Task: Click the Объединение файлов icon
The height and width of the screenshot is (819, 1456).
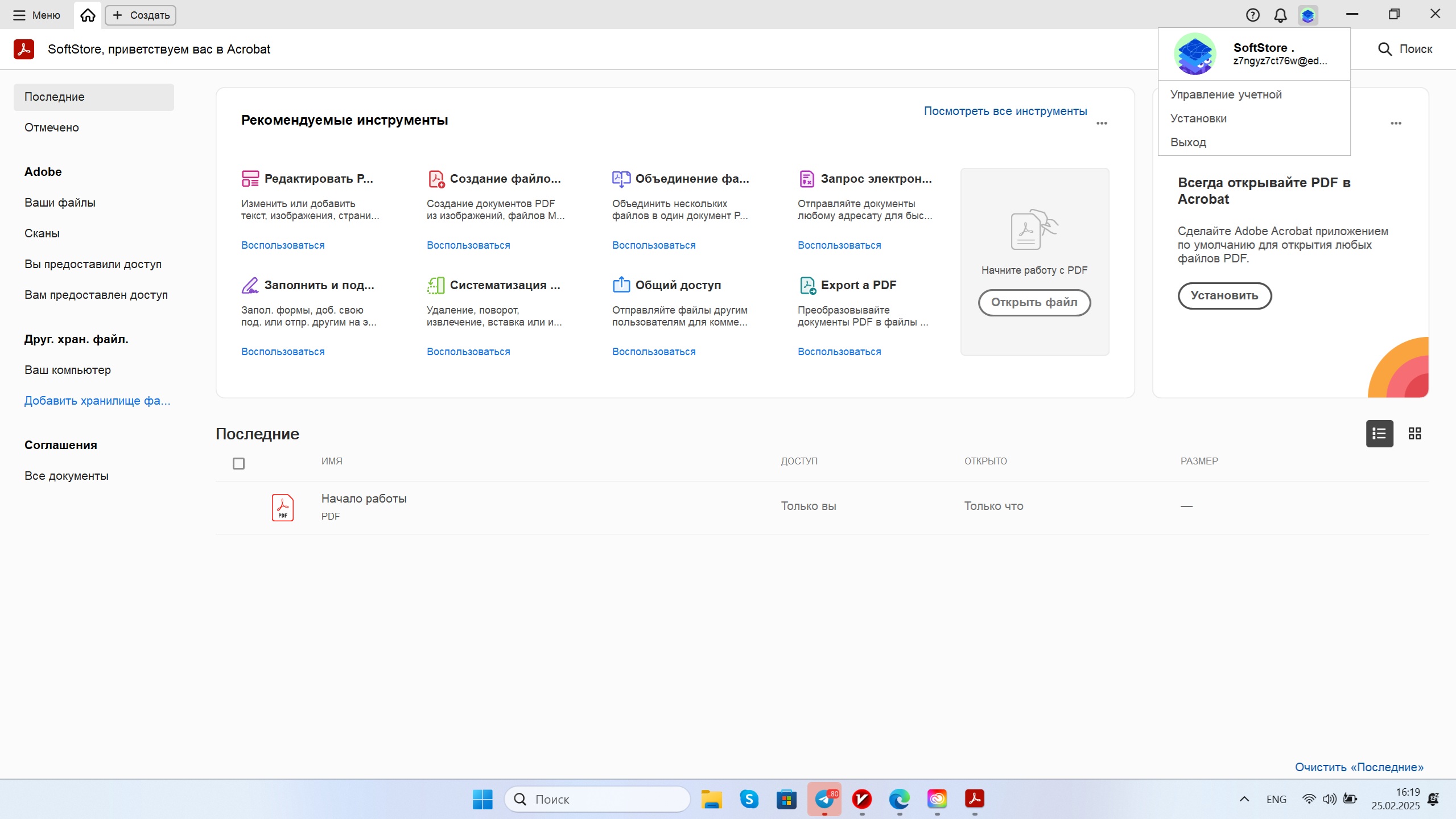Action: click(621, 179)
